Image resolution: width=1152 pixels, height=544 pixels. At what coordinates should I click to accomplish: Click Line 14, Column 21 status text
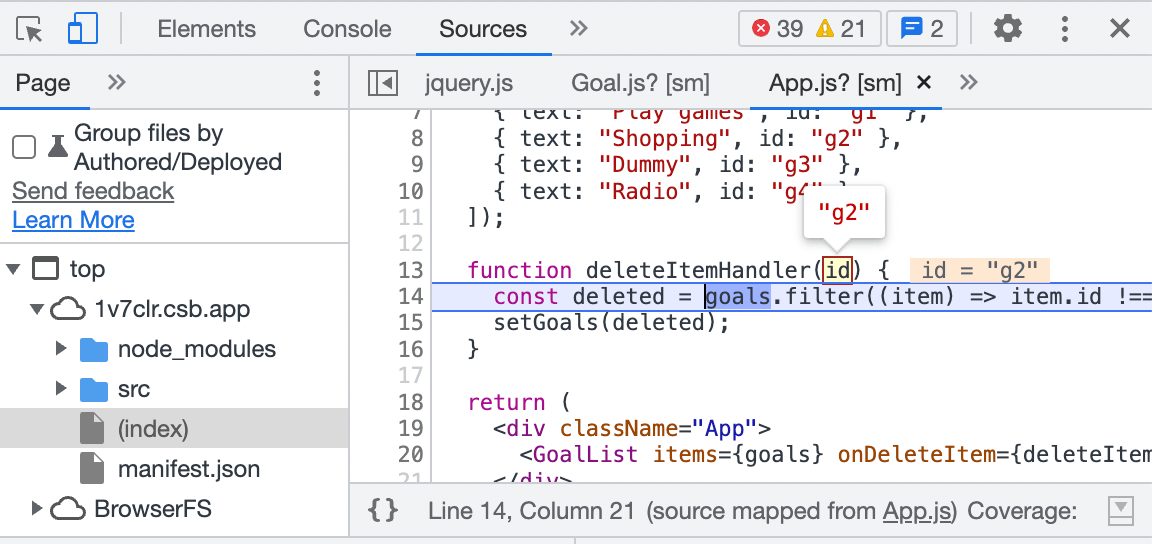[x=533, y=511]
